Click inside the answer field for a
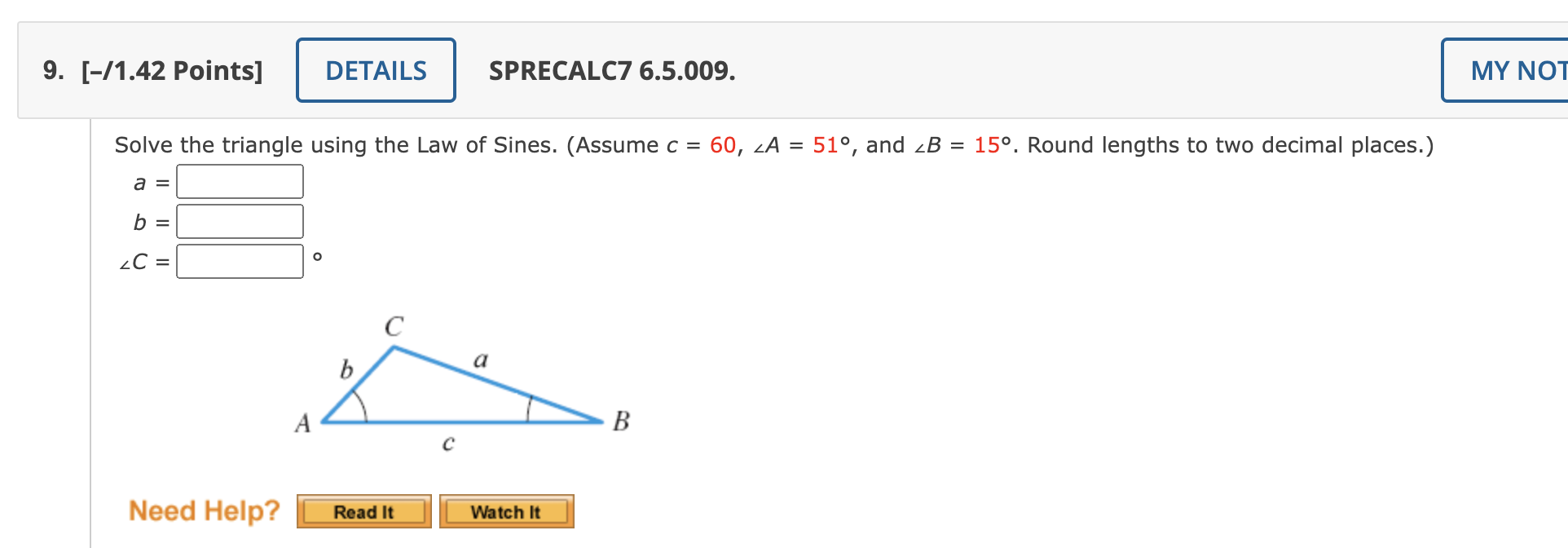This screenshot has width=1568, height=548. [x=239, y=181]
